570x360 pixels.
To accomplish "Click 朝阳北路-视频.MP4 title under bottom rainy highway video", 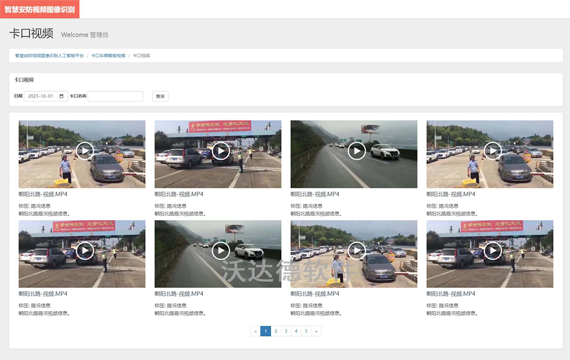I will [x=179, y=293].
